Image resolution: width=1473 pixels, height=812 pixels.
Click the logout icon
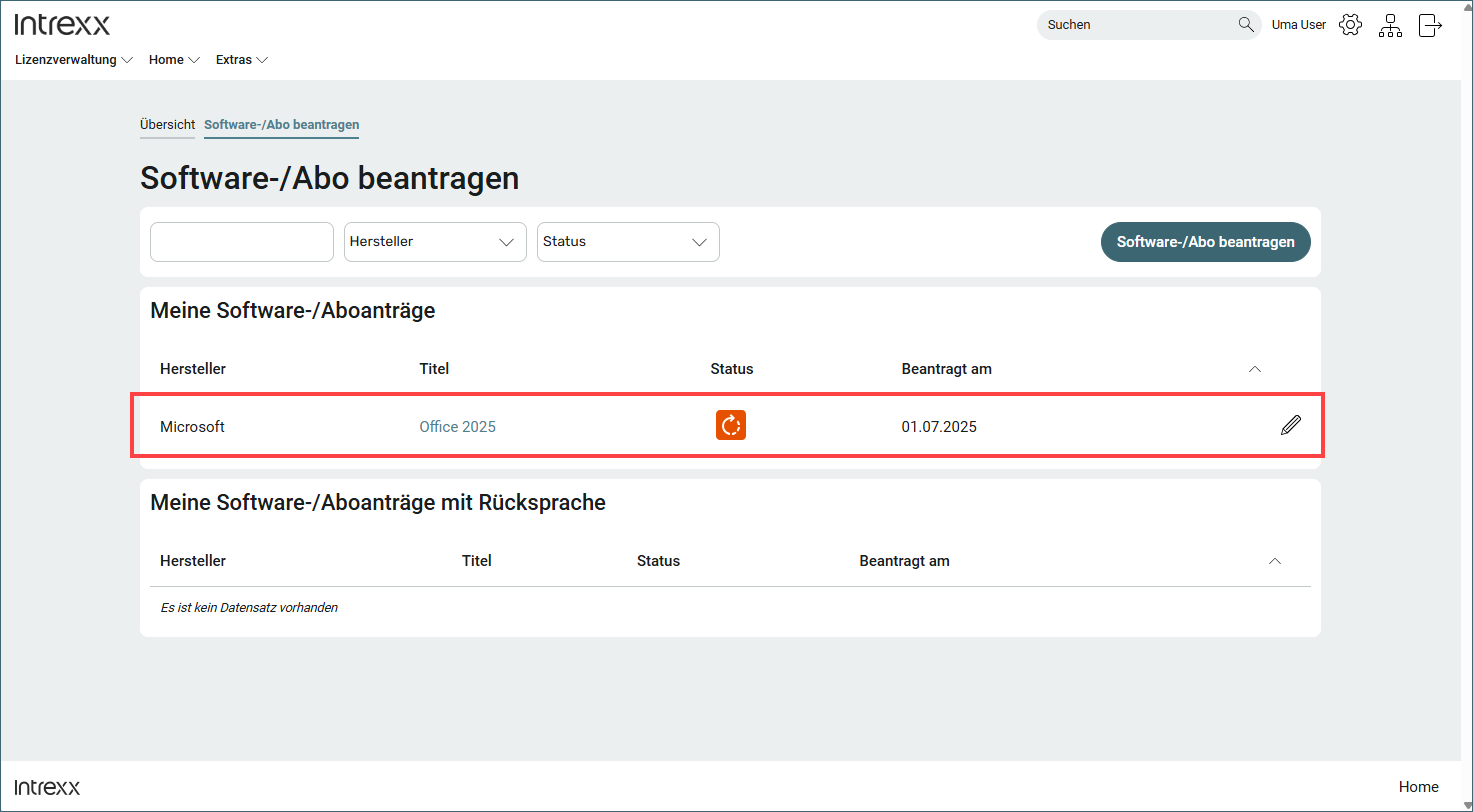point(1430,25)
